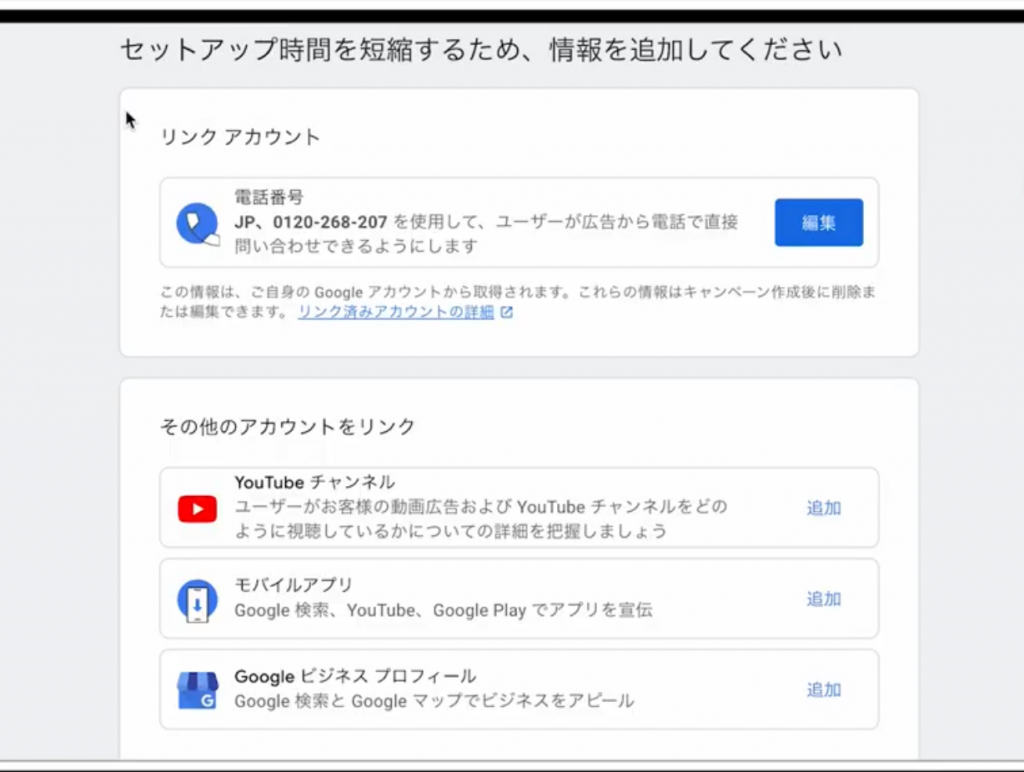Click the blue 編集 button
Image resolution: width=1024 pixels, height=772 pixels.
point(819,223)
